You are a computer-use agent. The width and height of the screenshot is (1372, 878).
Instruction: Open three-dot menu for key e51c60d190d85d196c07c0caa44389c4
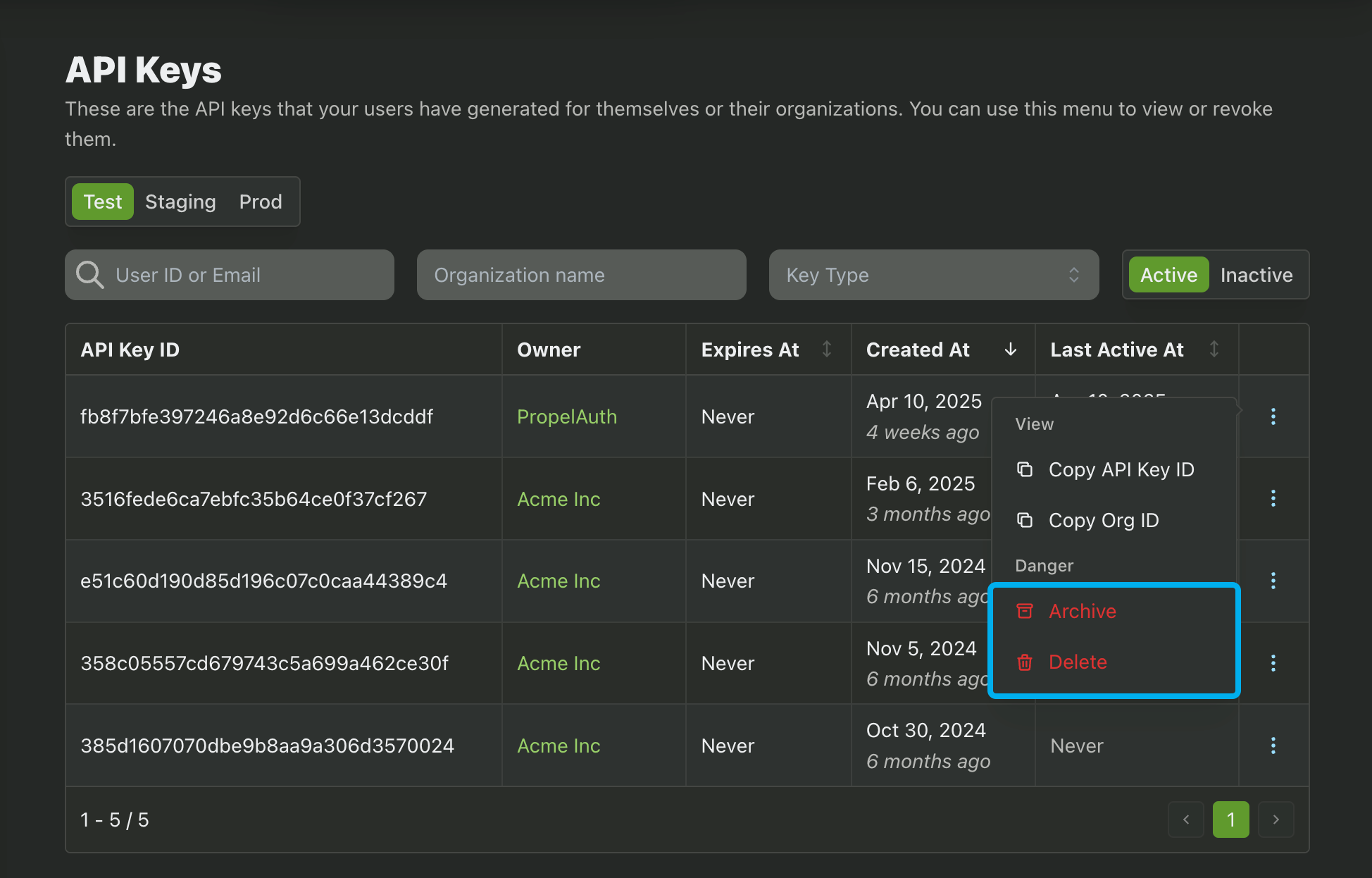[1273, 581]
